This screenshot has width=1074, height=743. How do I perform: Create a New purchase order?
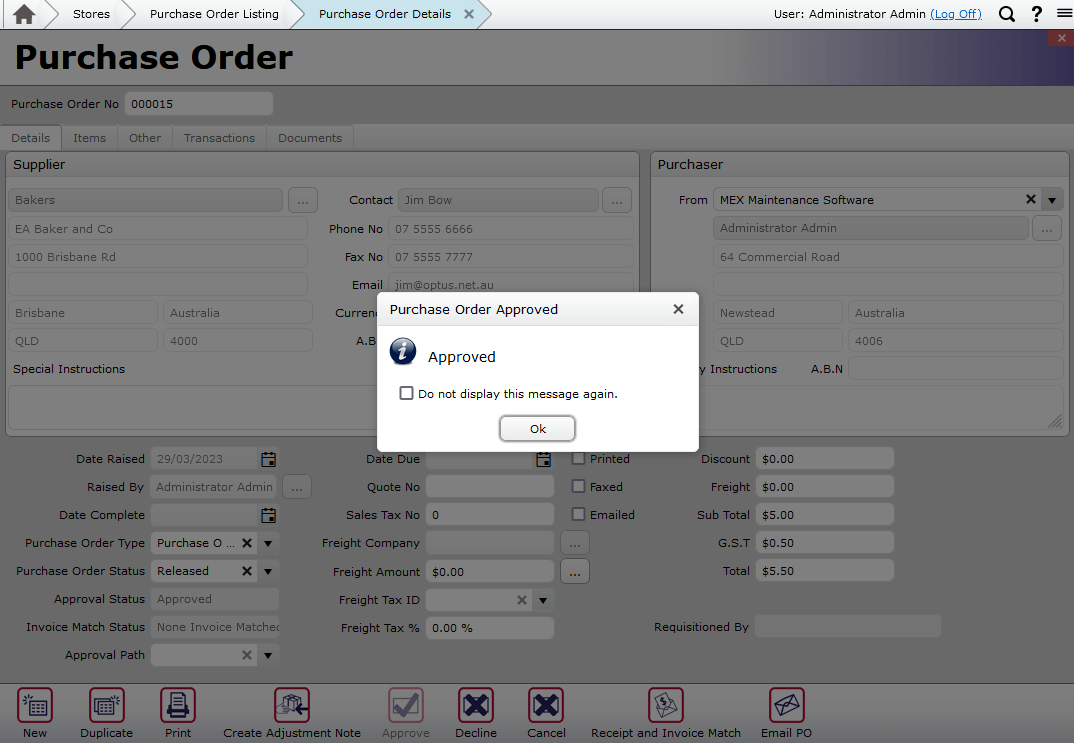35,712
